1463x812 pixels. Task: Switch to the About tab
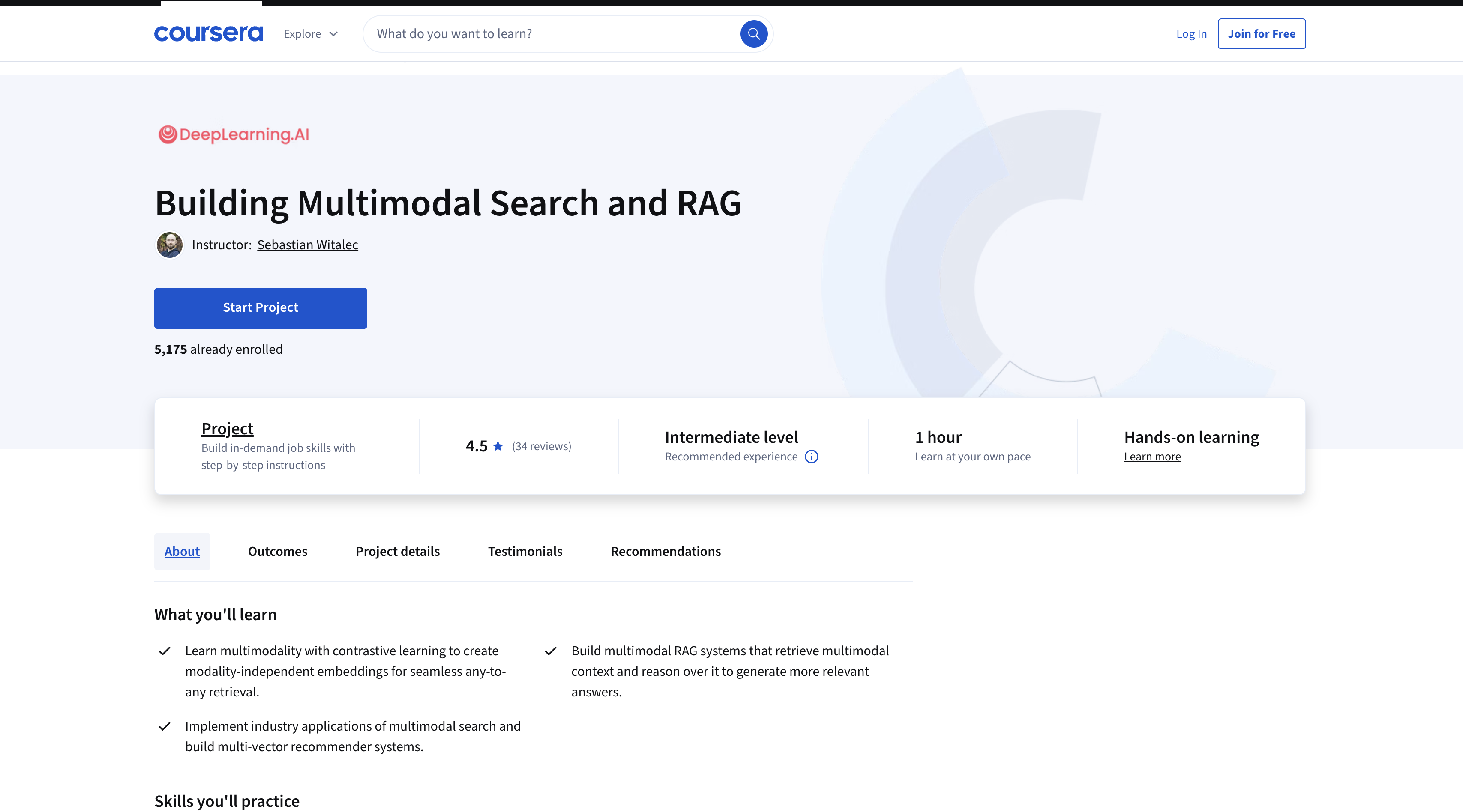pyautogui.click(x=182, y=551)
